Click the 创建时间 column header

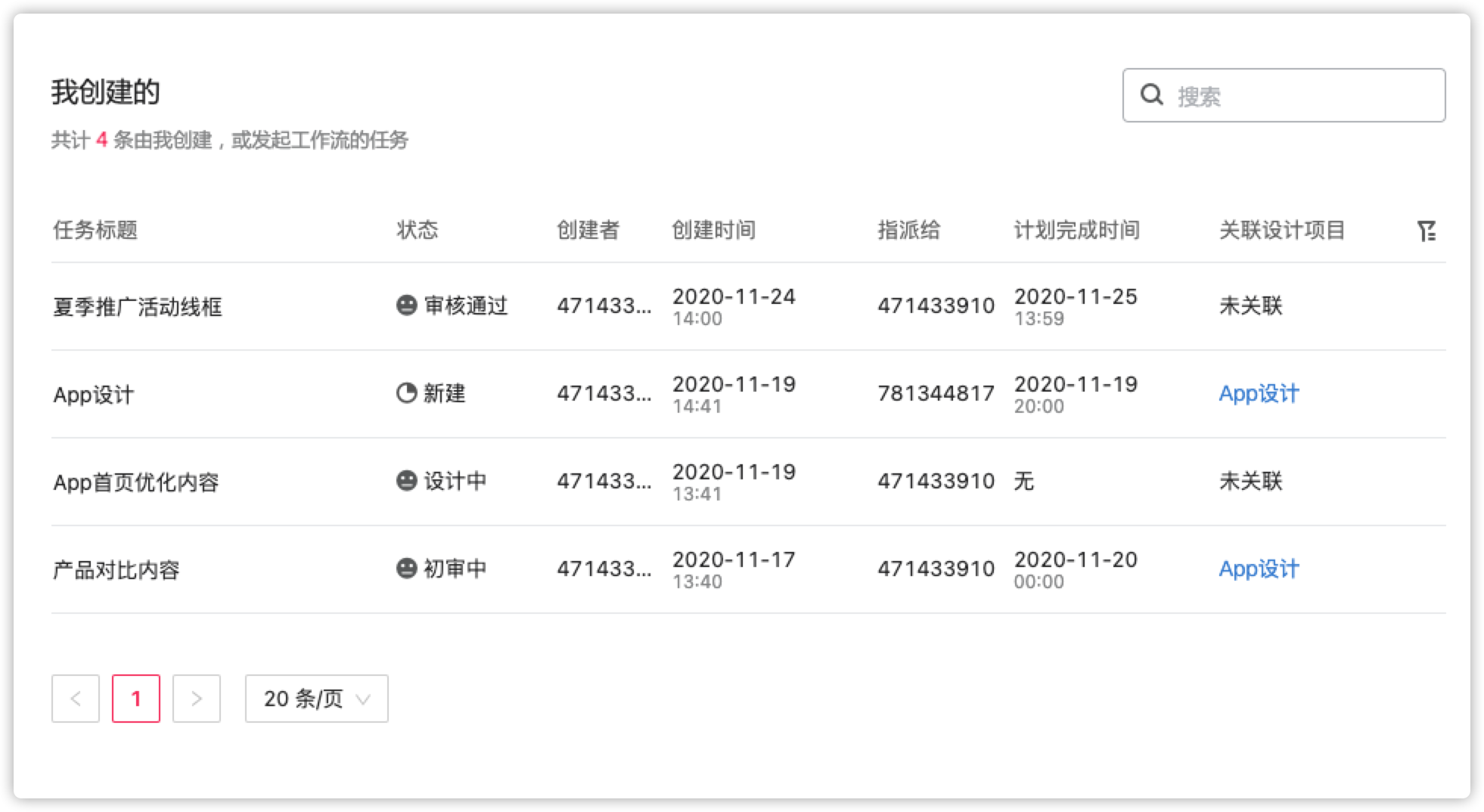point(714,230)
